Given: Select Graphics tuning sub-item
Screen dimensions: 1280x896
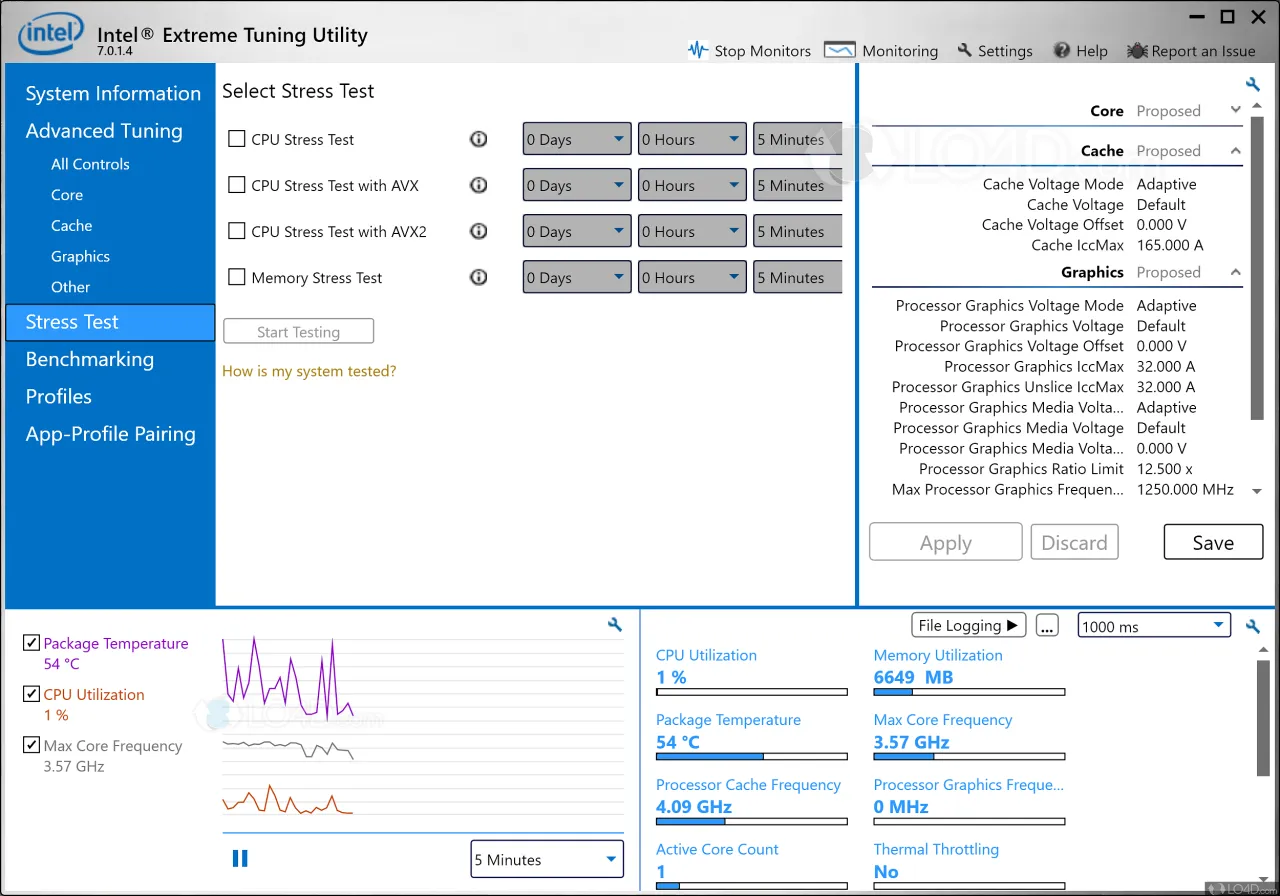Looking at the screenshot, I should (80, 256).
